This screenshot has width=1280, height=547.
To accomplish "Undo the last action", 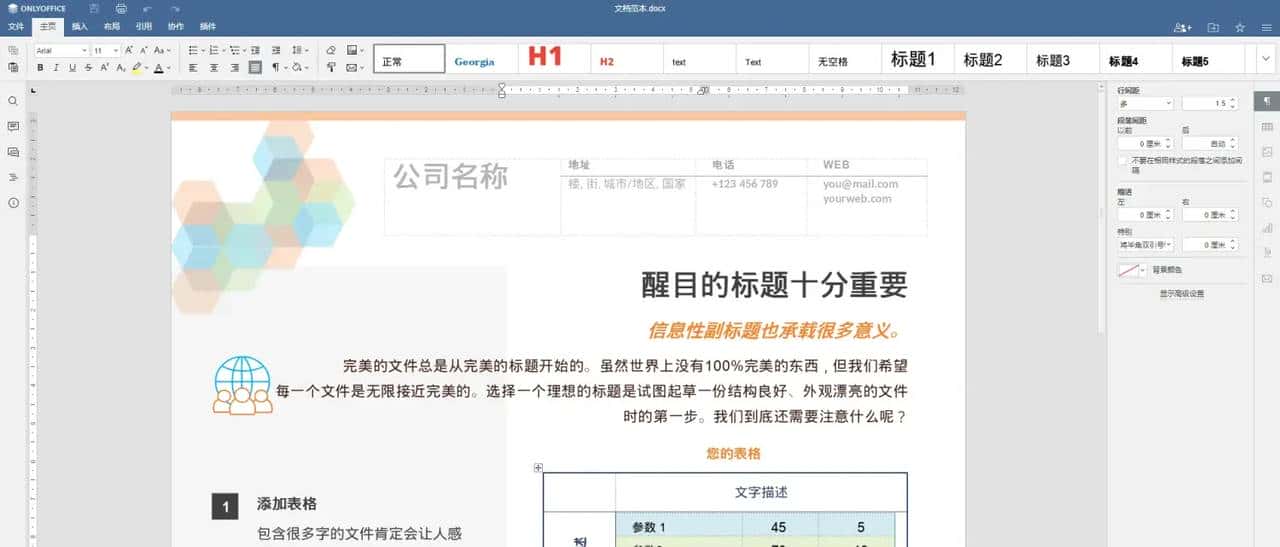I will click(x=148, y=9).
